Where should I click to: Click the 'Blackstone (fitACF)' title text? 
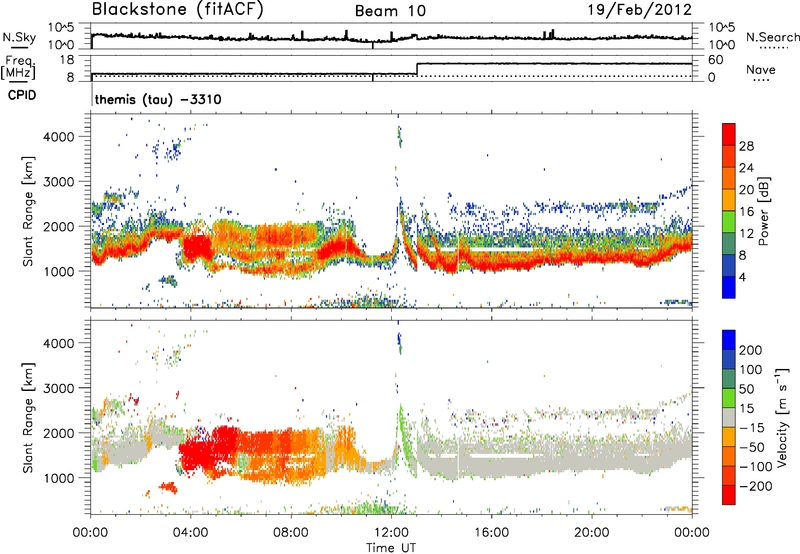(178, 10)
